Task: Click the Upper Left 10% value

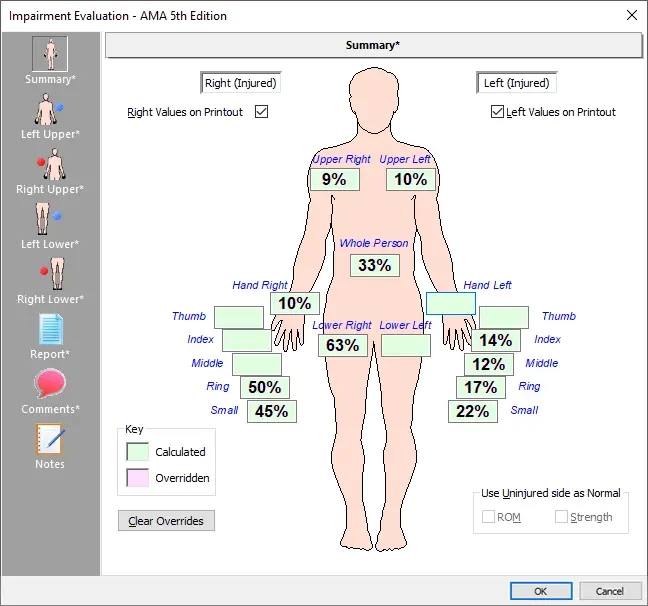Action: click(411, 179)
